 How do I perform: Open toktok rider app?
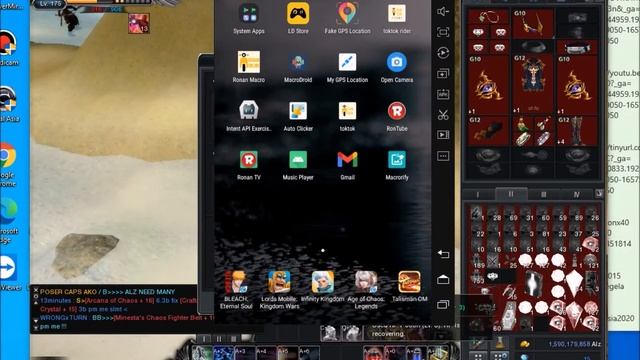click(x=397, y=13)
